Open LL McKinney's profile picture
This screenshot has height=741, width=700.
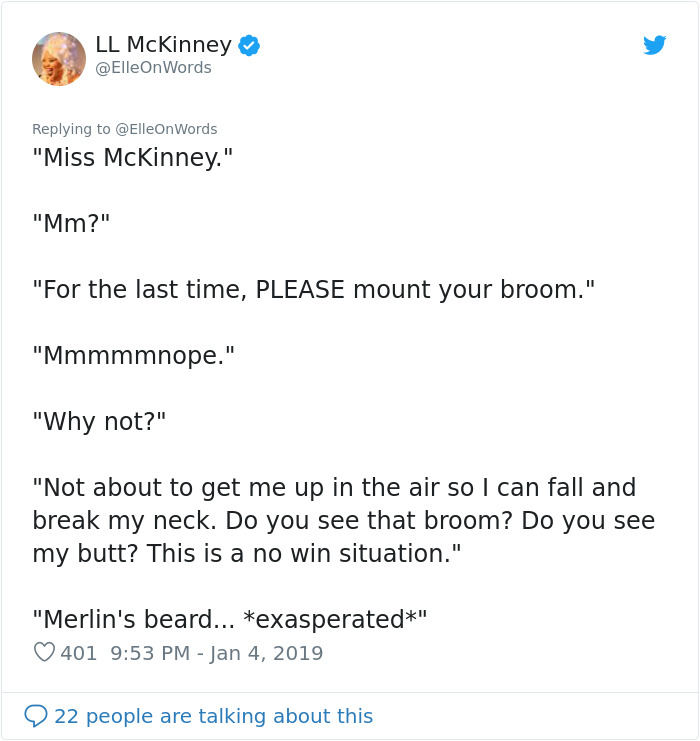(x=59, y=58)
